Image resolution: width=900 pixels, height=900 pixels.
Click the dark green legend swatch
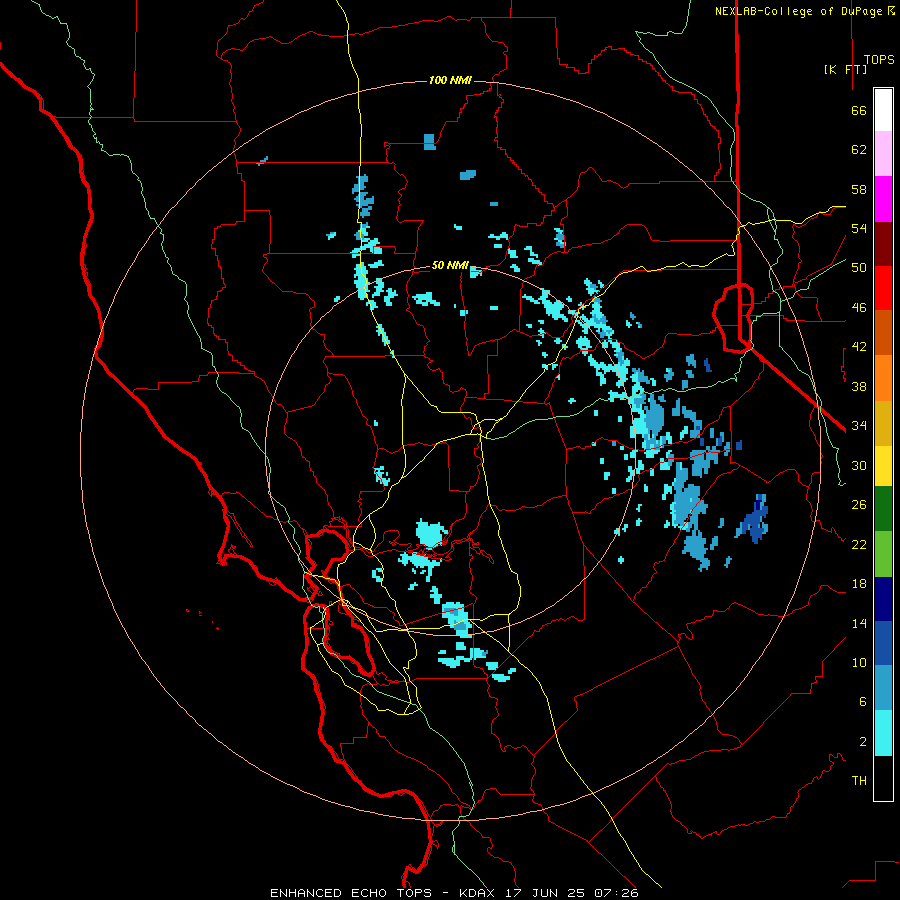pyautogui.click(x=883, y=509)
